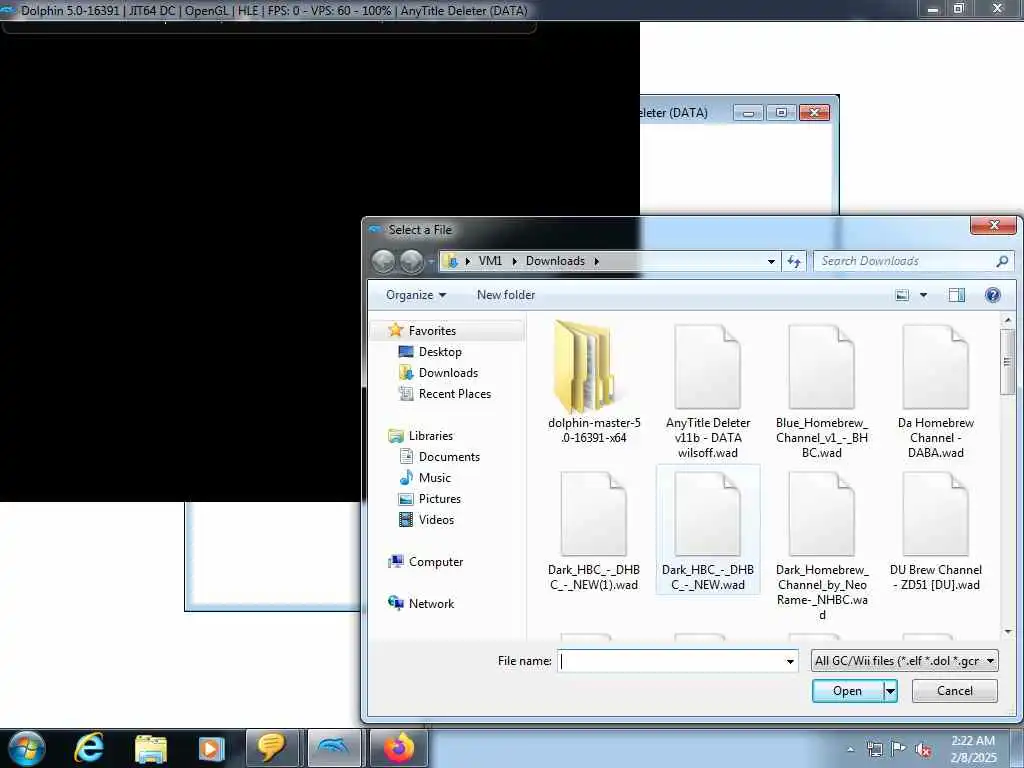Select Favorites header in navigation pane

pyautogui.click(x=432, y=331)
